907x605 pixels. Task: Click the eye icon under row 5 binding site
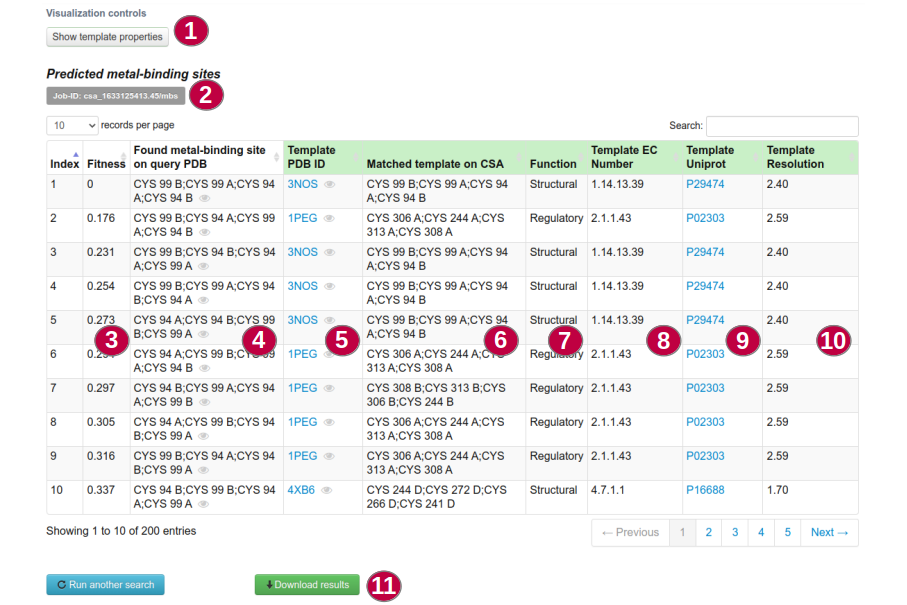click(205, 335)
